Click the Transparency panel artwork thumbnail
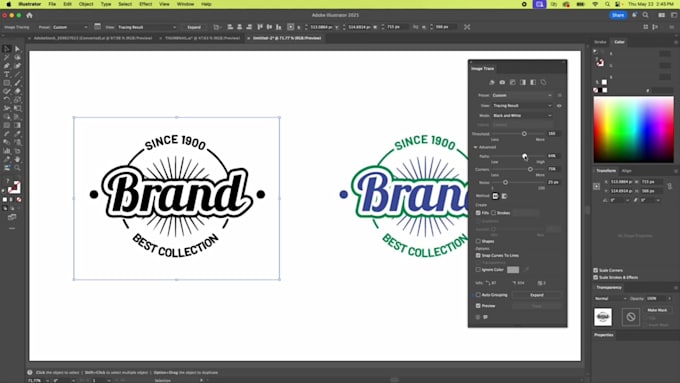Image resolution: width=680 pixels, height=383 pixels. click(x=603, y=317)
